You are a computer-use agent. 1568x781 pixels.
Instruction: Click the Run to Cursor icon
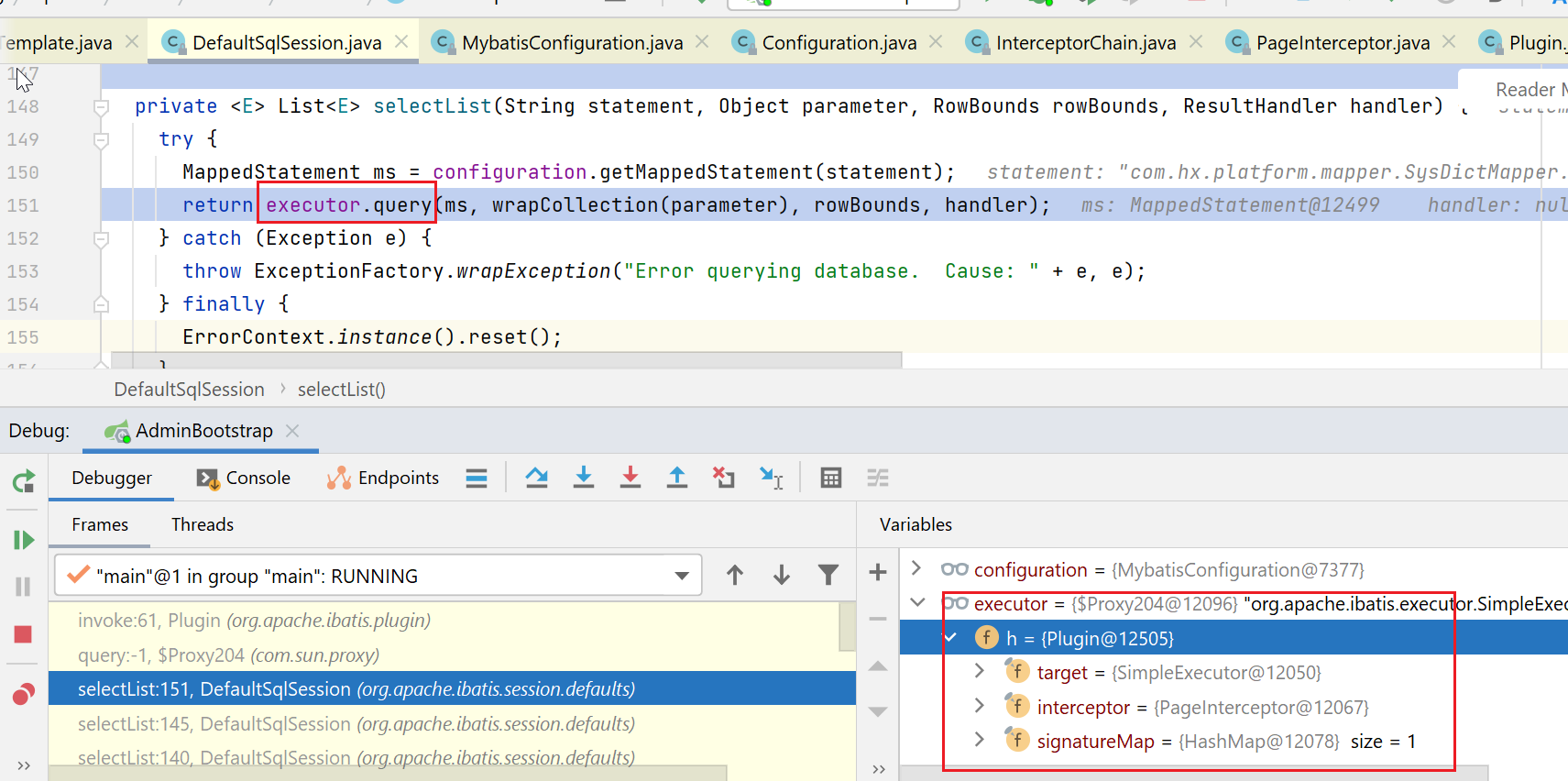pyautogui.click(x=771, y=478)
